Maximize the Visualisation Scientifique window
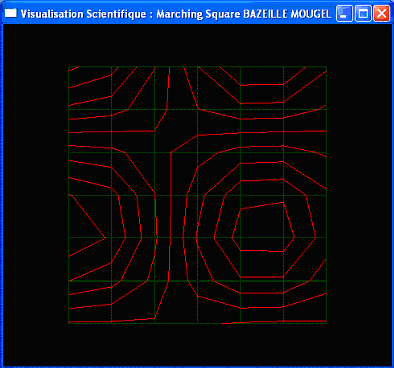 pos(363,14)
